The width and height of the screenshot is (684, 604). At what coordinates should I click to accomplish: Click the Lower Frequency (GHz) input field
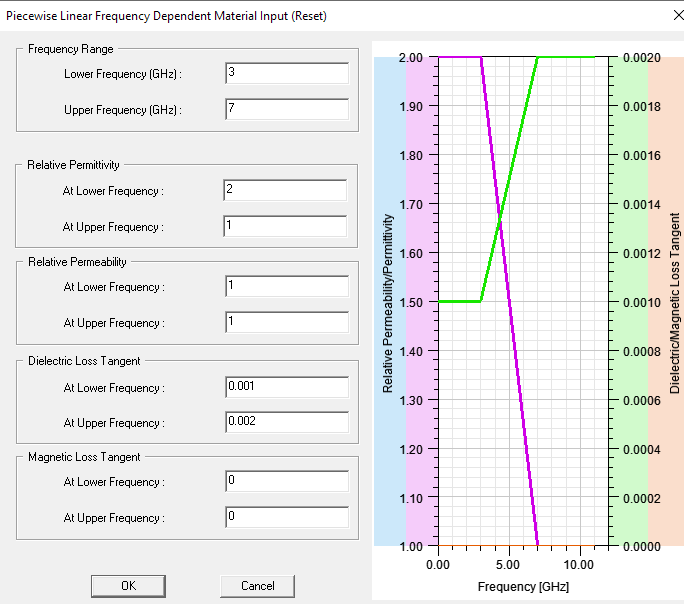click(x=286, y=74)
